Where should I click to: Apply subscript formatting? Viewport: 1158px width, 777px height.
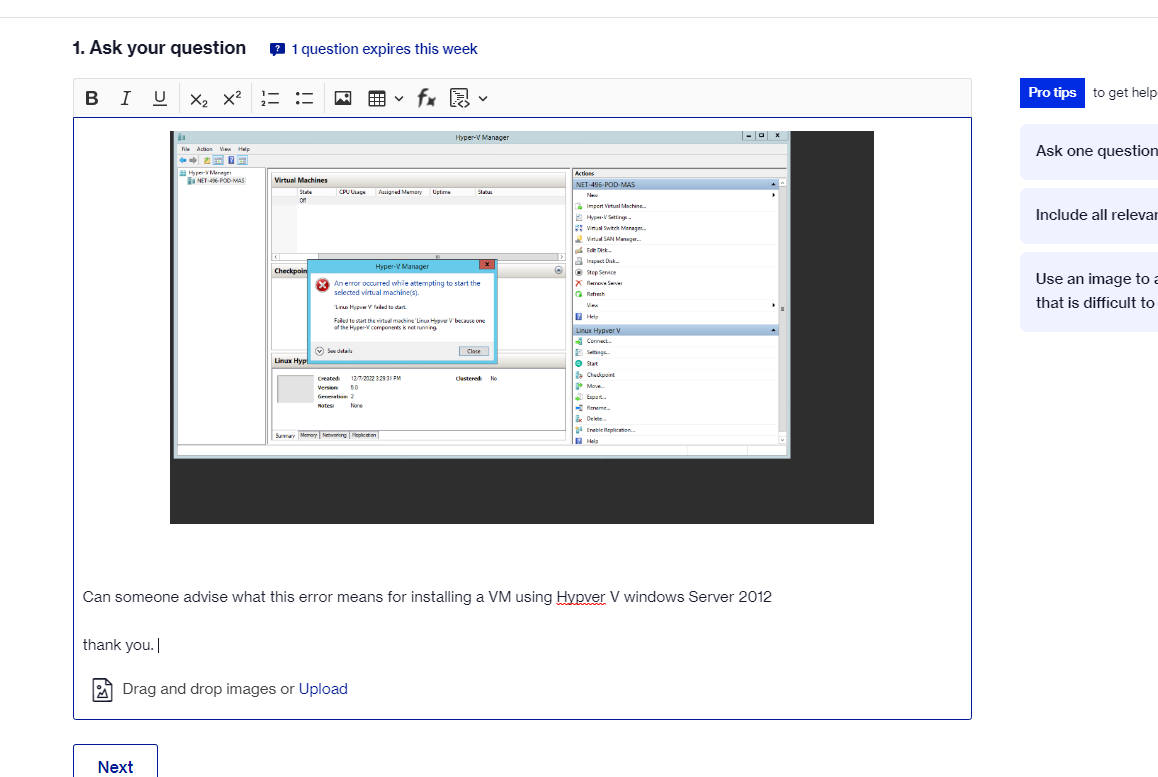(199, 99)
